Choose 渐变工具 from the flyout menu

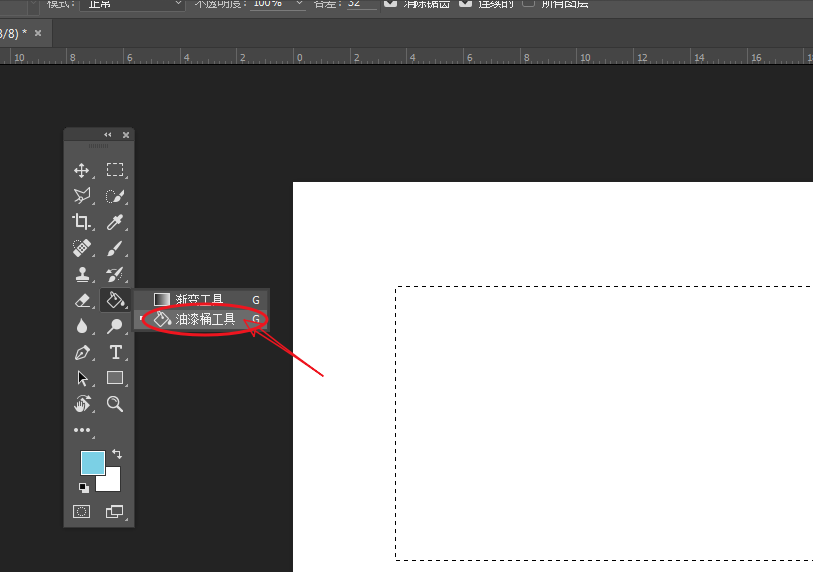(200, 299)
